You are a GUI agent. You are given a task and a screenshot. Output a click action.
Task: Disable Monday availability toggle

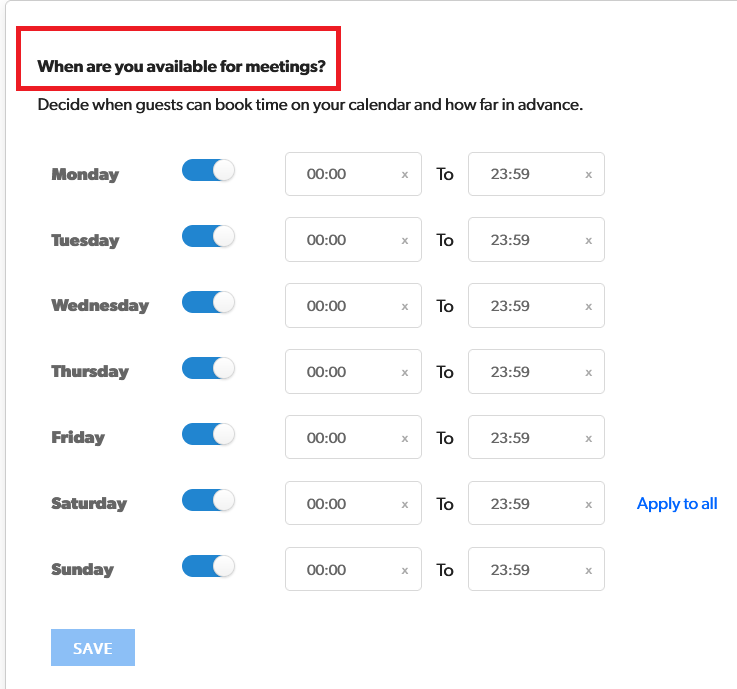208,170
